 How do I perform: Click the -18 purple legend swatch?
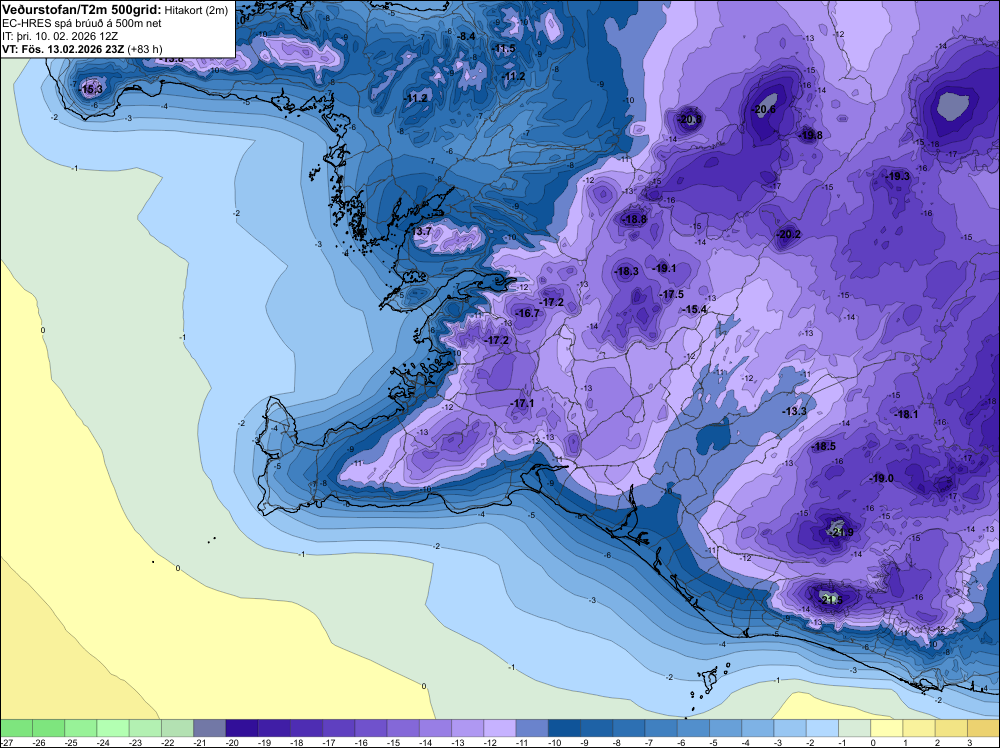tap(307, 728)
